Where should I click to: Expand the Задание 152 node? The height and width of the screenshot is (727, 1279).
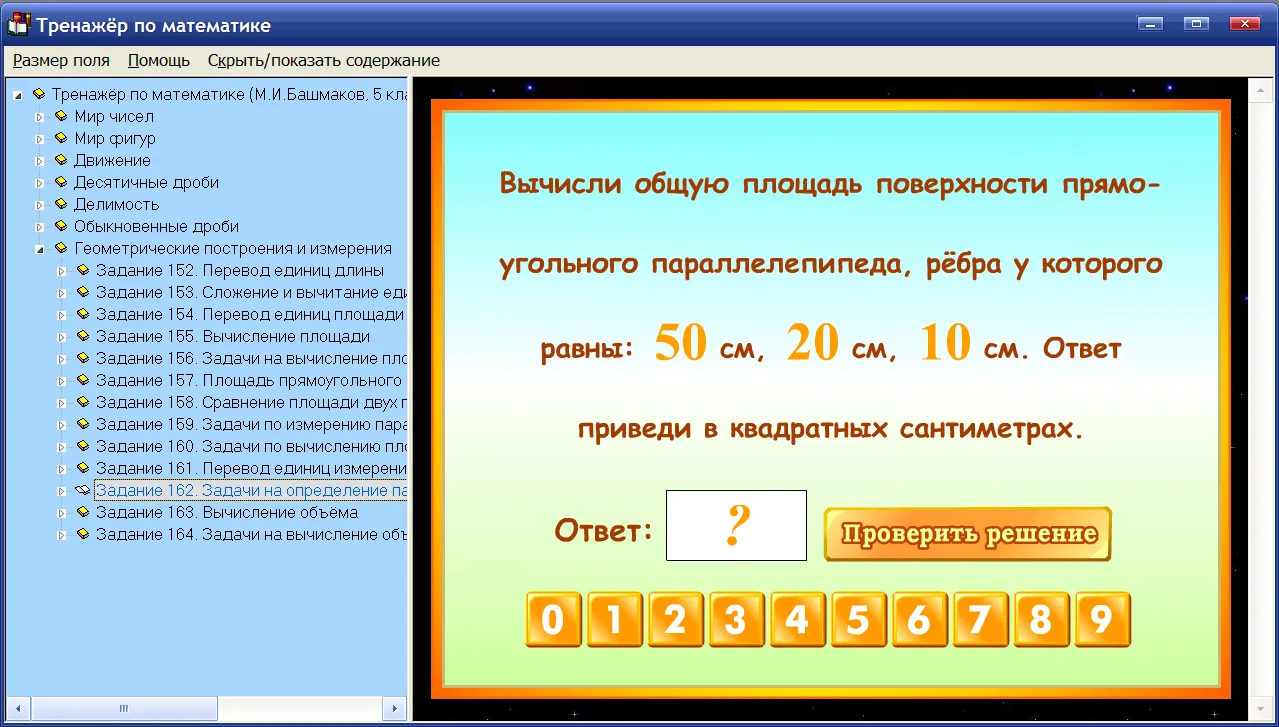62,271
